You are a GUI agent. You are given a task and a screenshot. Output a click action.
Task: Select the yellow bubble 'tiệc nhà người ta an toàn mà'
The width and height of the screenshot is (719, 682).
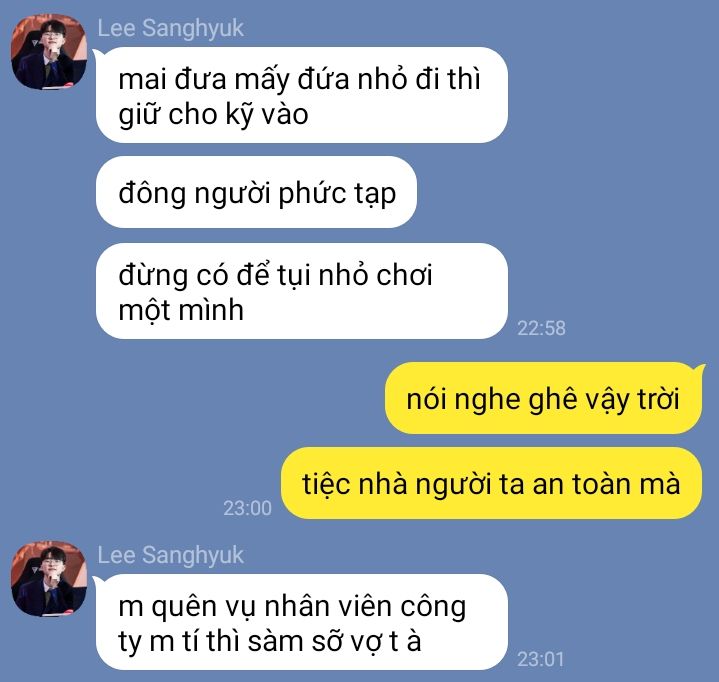click(x=491, y=483)
